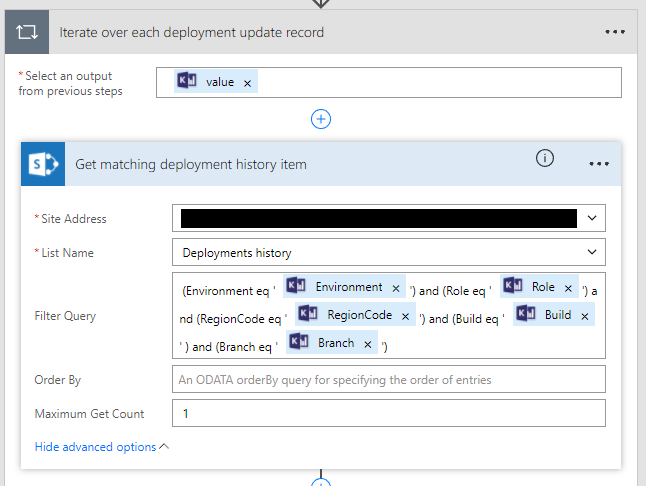Remove the RegionCode token from Filter Query
Viewport: 646px width, 486px height.
coord(406,316)
